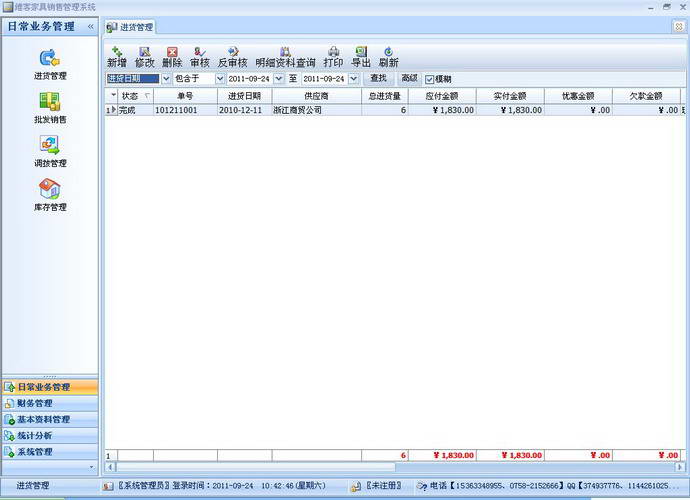Select the 财务管理 navigation group

click(x=50, y=403)
